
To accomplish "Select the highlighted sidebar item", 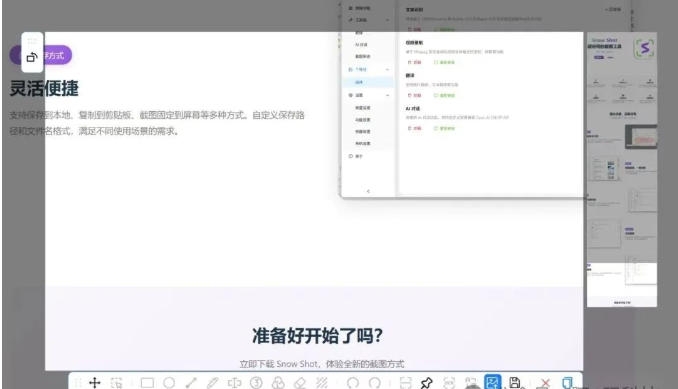I will pos(368,82).
